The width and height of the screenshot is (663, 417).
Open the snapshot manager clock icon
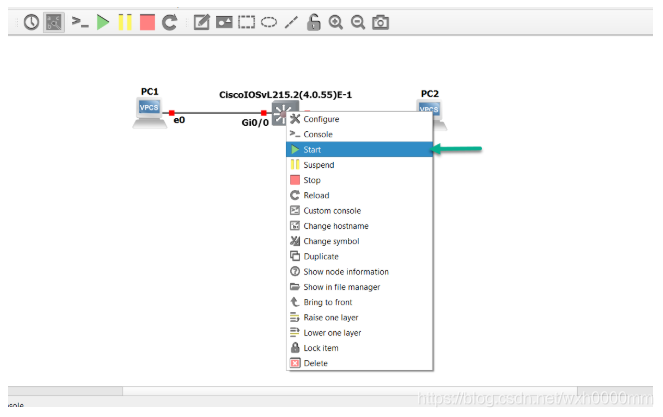31,22
